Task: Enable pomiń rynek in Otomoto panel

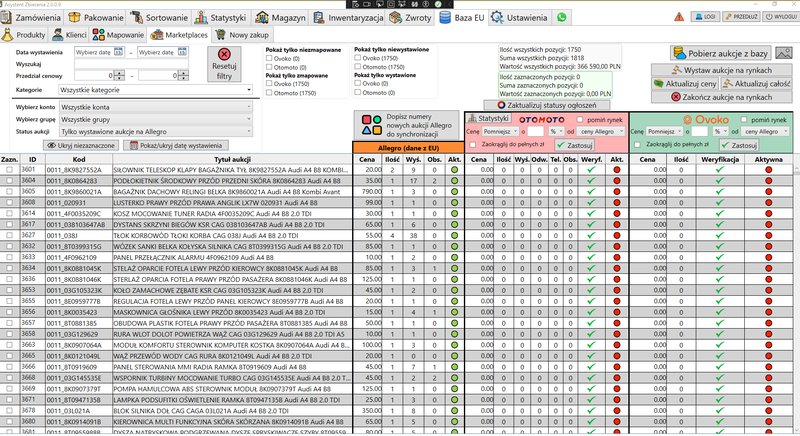Action: click(x=580, y=119)
